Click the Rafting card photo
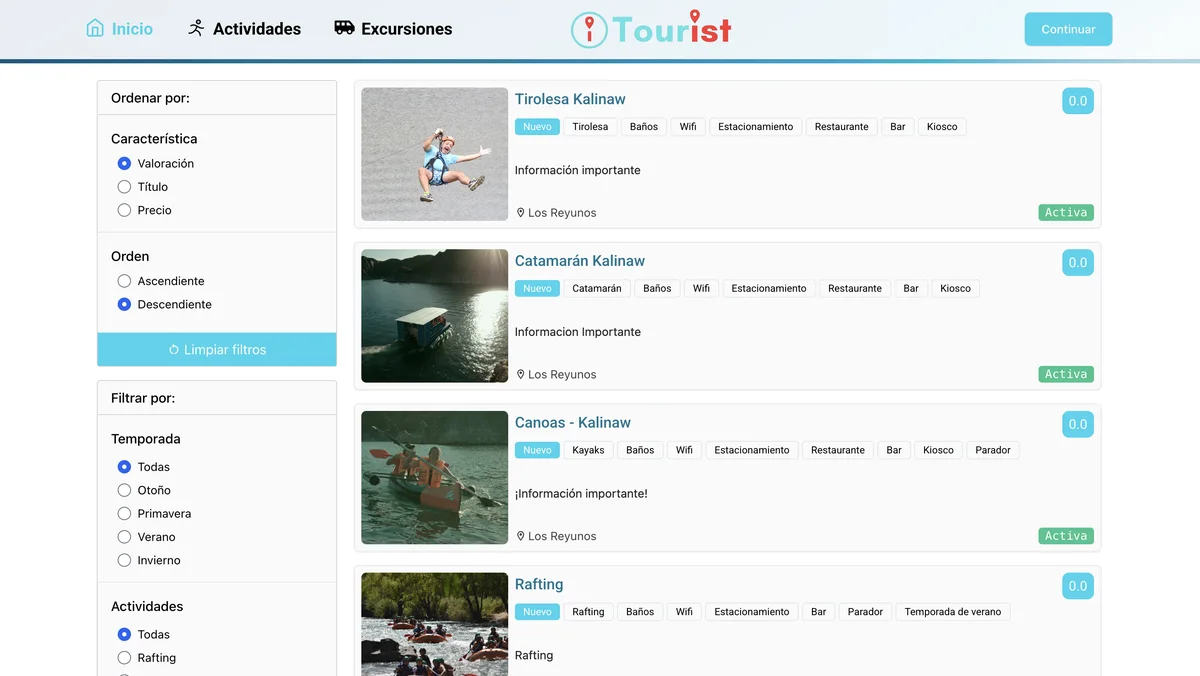Image resolution: width=1200 pixels, height=676 pixels. [x=434, y=624]
